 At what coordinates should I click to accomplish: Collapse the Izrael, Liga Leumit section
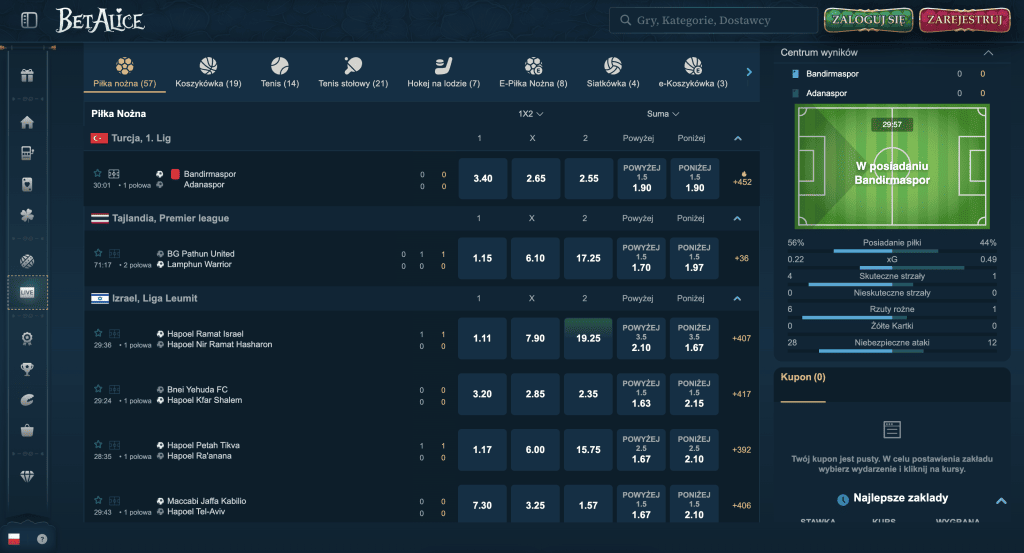click(737, 298)
